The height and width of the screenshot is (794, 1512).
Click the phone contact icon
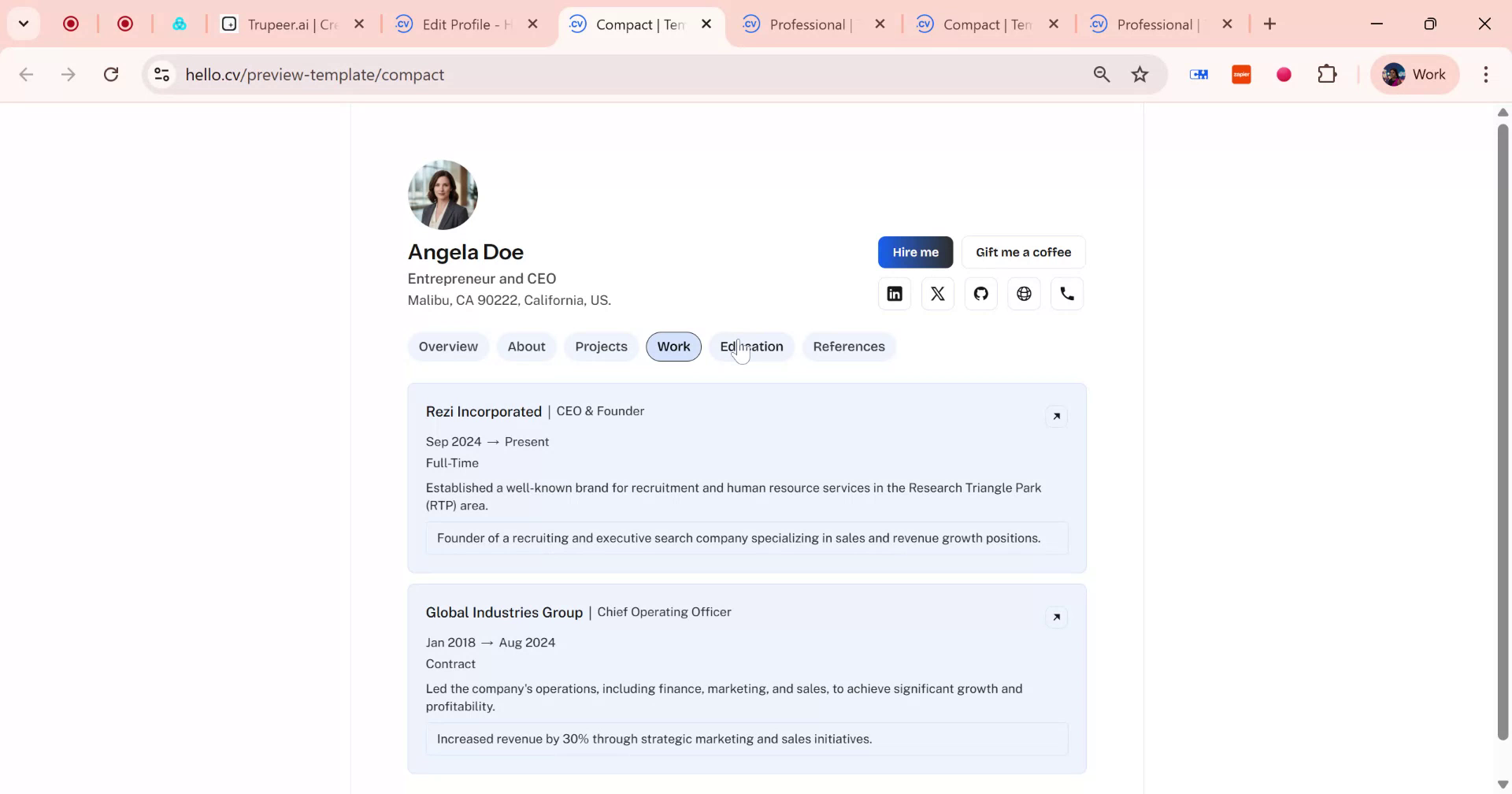click(x=1067, y=293)
